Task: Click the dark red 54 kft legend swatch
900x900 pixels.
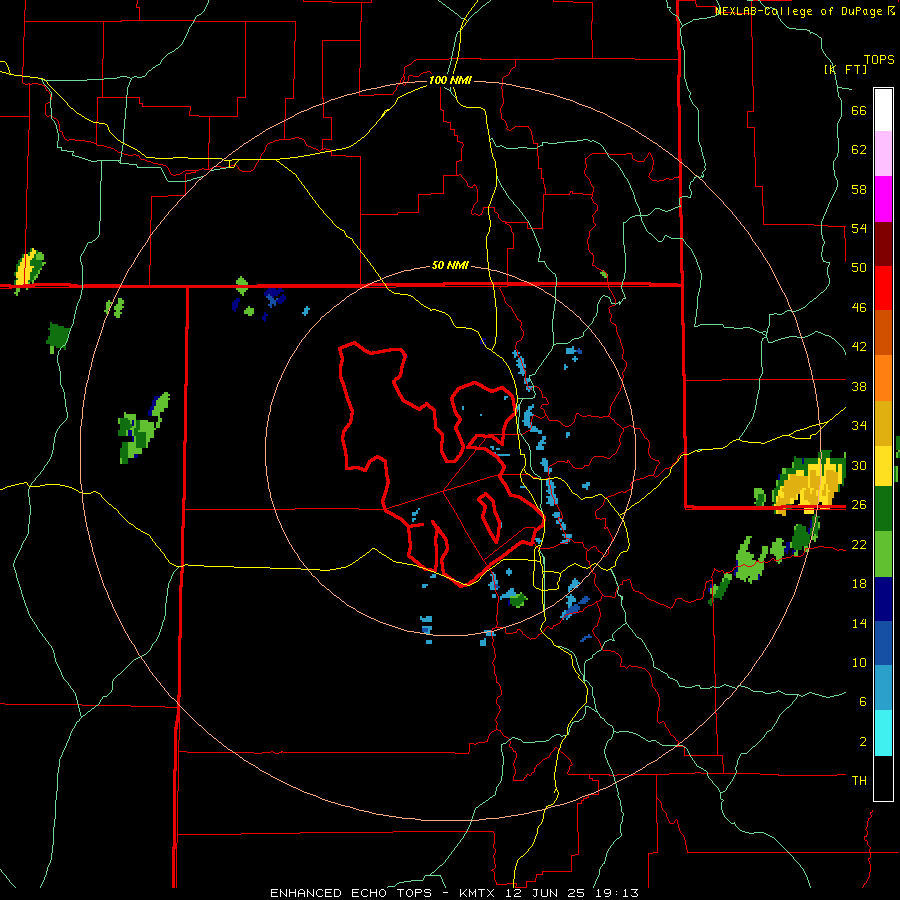Action: (883, 244)
